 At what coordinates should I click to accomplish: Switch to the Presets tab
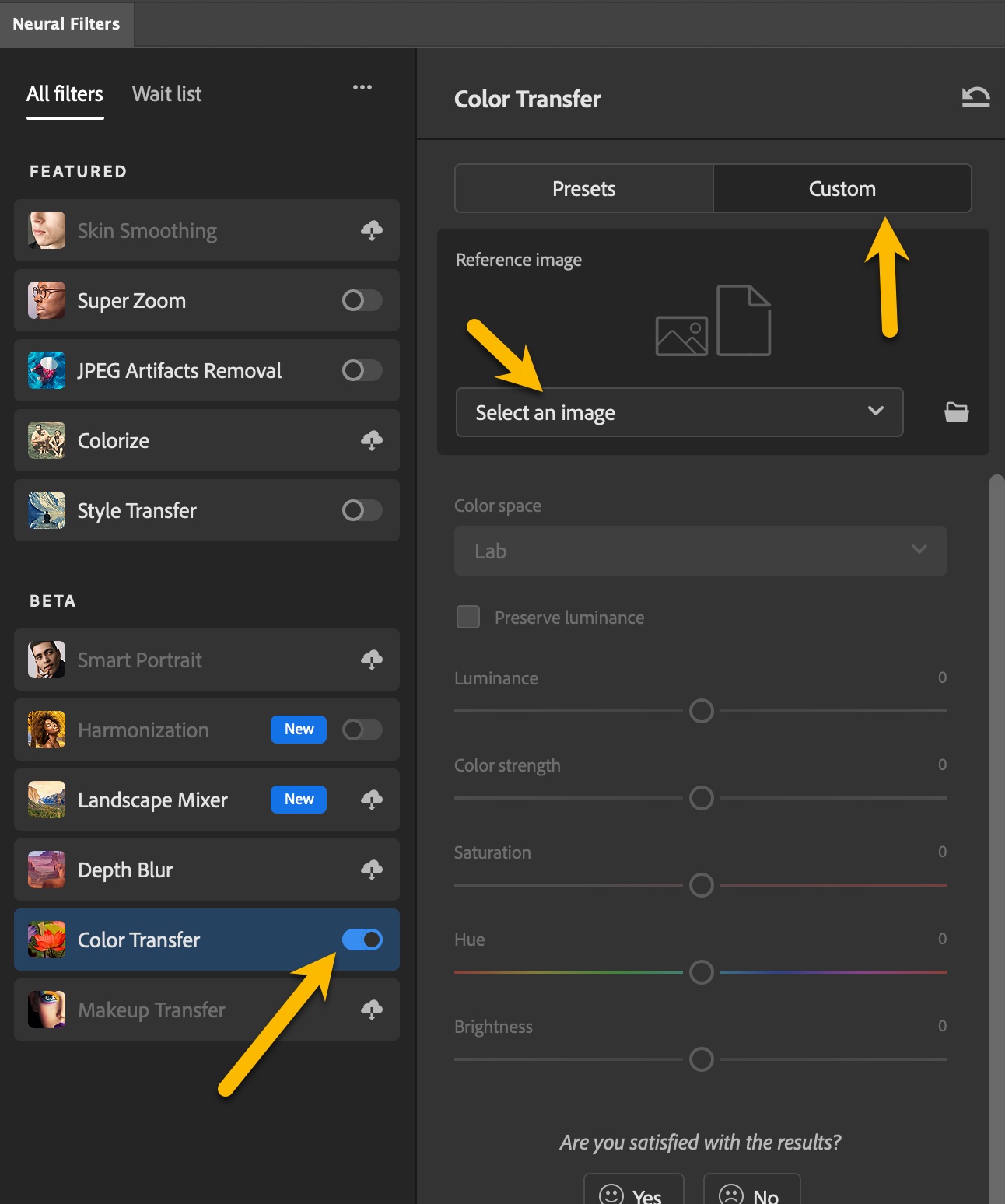tap(583, 188)
